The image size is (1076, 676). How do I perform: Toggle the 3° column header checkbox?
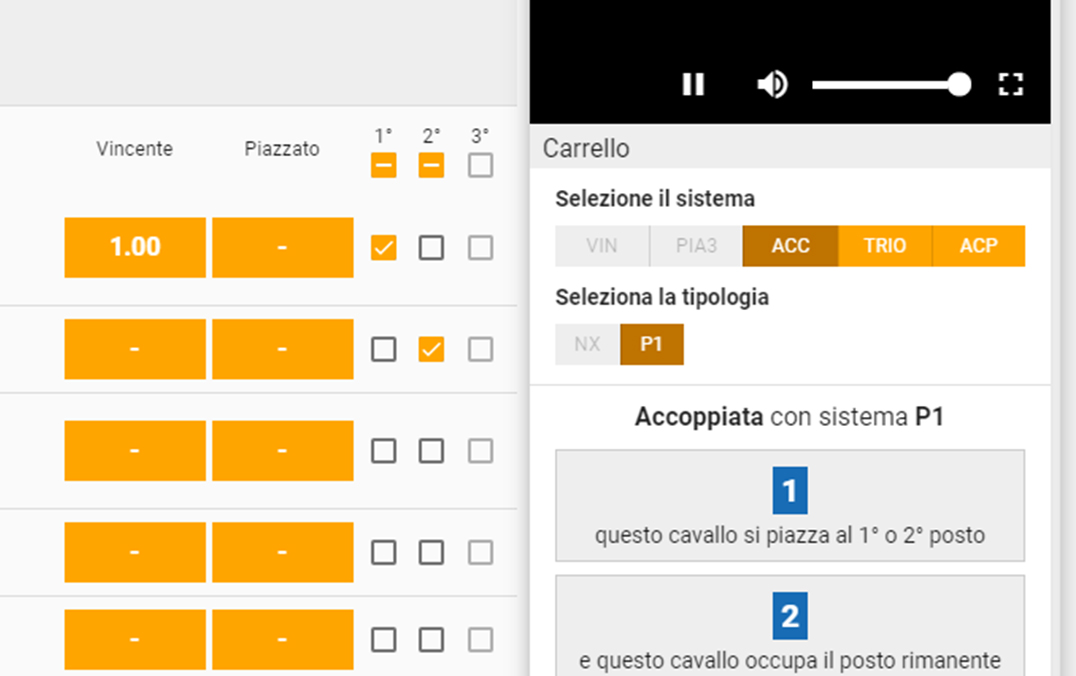[480, 165]
